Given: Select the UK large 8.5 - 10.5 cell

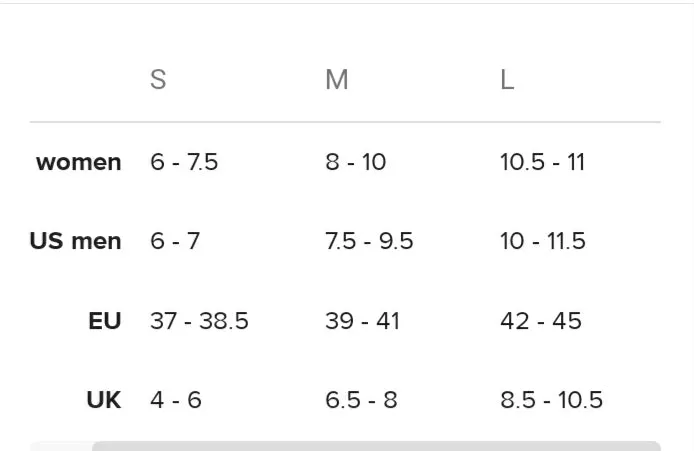Looking at the screenshot, I should [x=551, y=400].
